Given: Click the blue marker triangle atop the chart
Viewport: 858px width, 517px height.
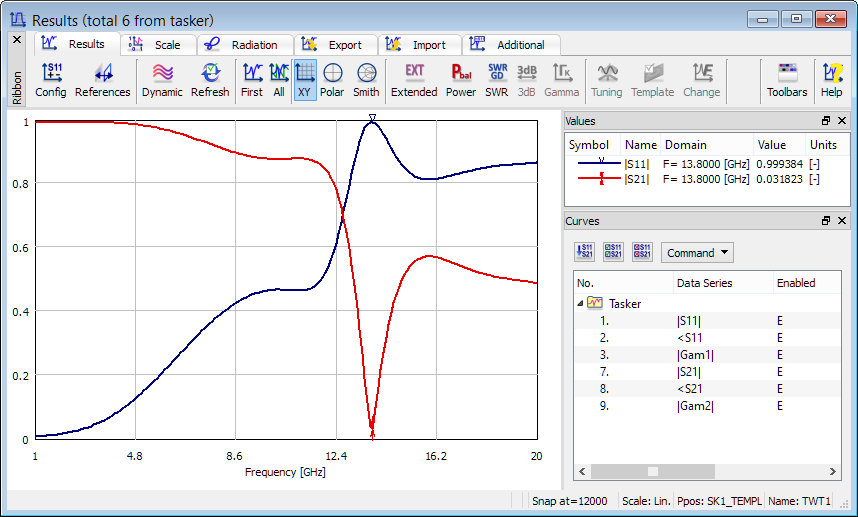Looking at the screenshot, I should pos(373,118).
